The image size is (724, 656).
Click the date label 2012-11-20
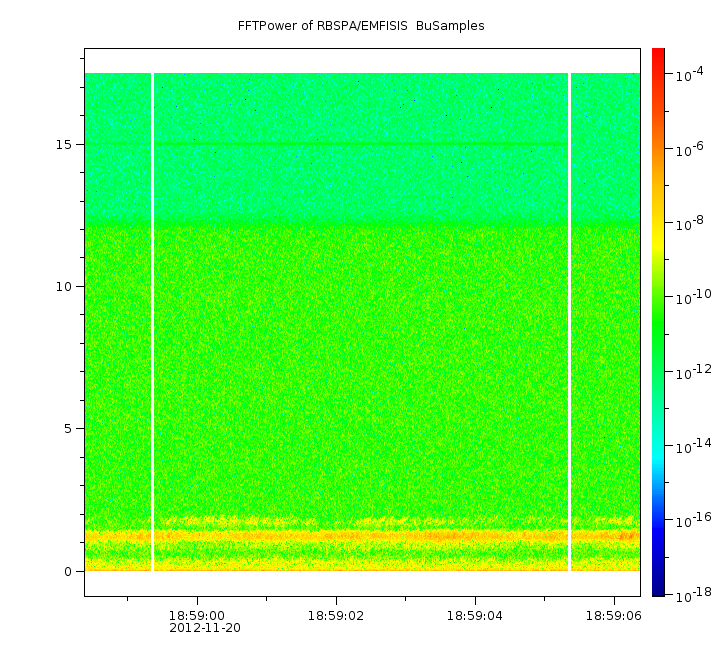pos(205,628)
